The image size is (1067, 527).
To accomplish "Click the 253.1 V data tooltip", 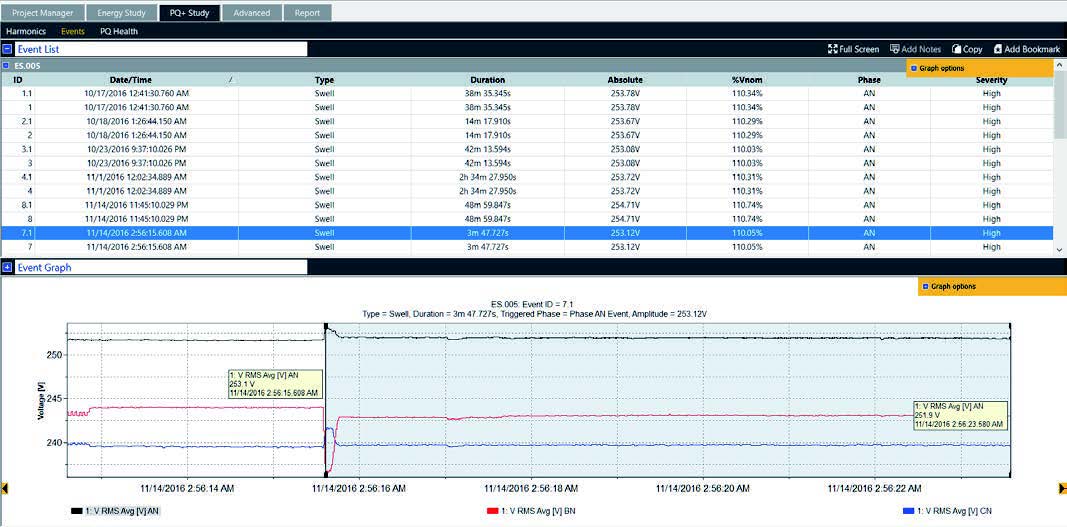I will click(275, 385).
